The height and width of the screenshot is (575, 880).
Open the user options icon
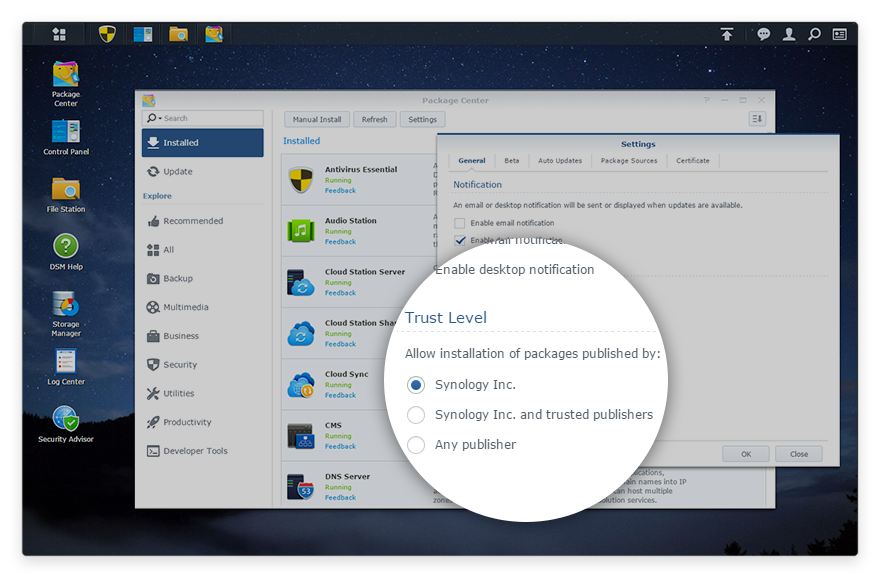pos(789,34)
